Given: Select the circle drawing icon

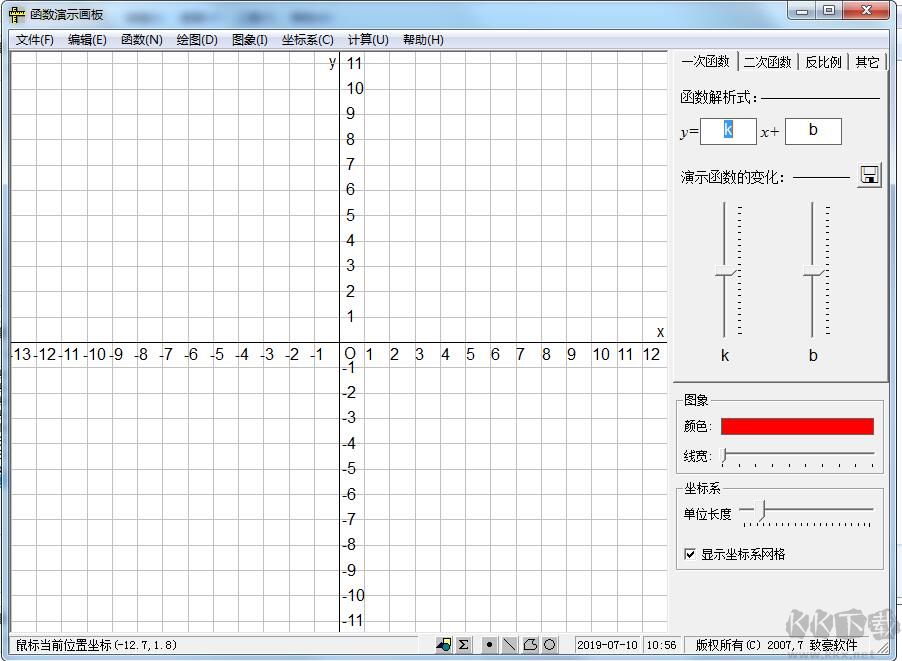Looking at the screenshot, I should coord(550,644).
